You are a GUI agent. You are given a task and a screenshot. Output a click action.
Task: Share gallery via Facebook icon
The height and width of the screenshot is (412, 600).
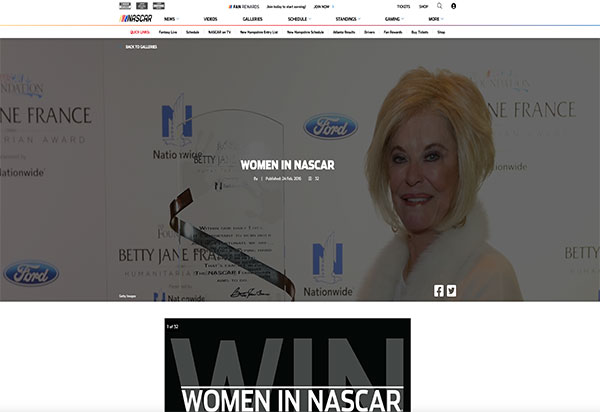[439, 291]
